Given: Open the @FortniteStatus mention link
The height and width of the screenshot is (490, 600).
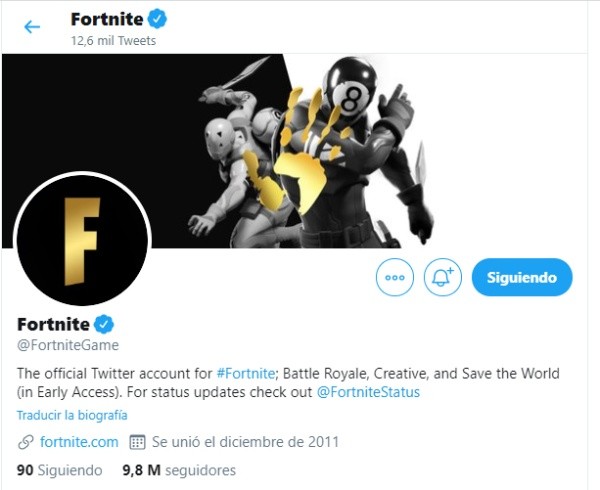Looking at the screenshot, I should coord(368,392).
